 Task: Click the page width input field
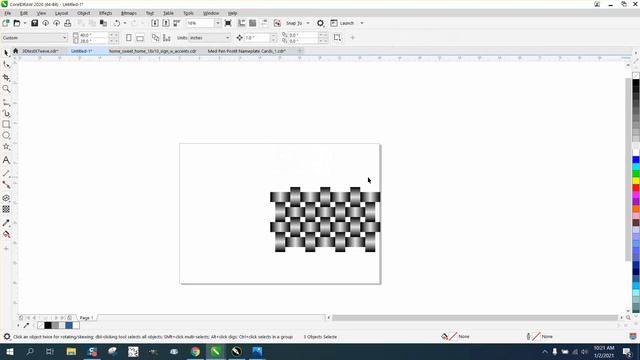pyautogui.click(x=94, y=35)
